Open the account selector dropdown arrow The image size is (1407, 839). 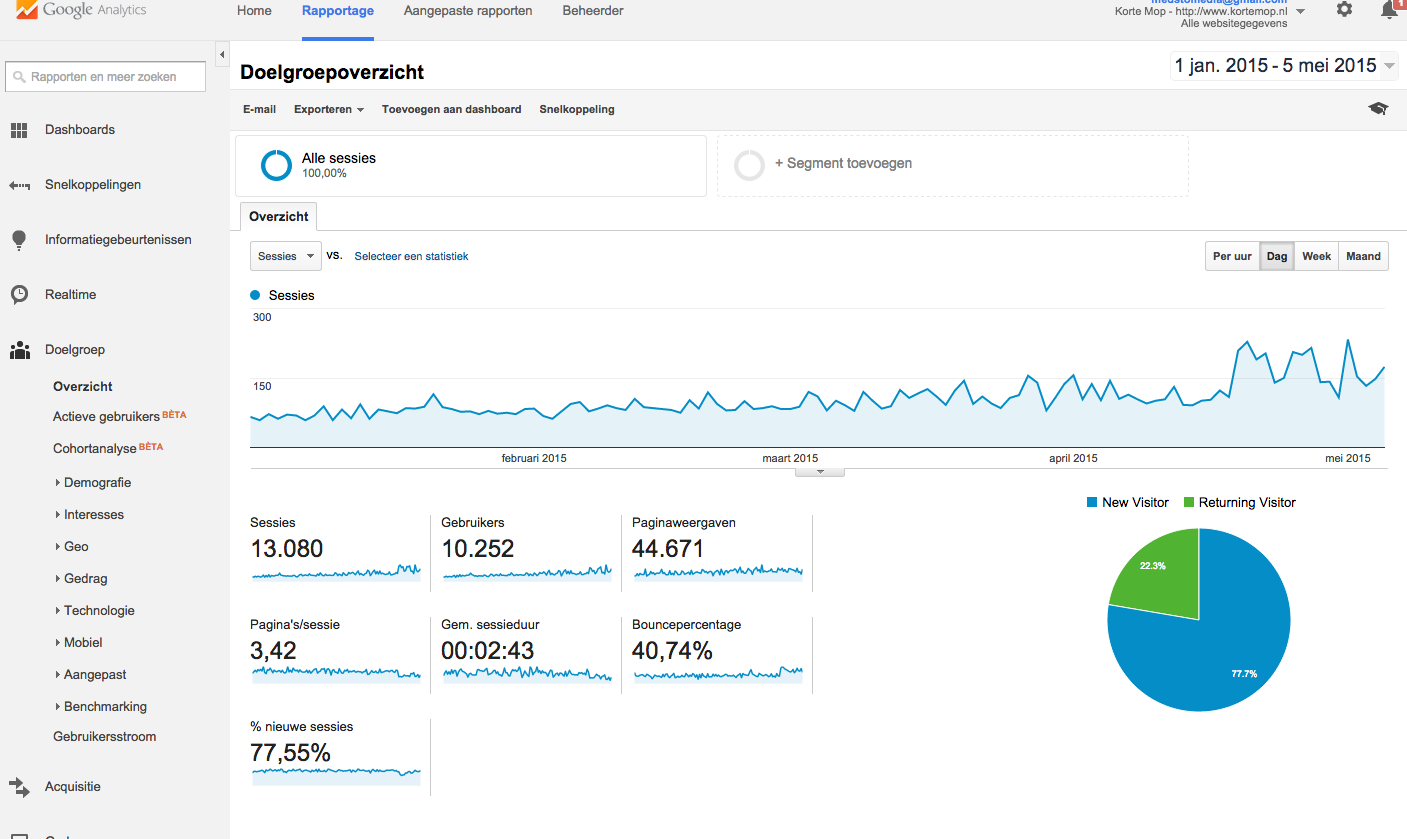(x=1300, y=12)
